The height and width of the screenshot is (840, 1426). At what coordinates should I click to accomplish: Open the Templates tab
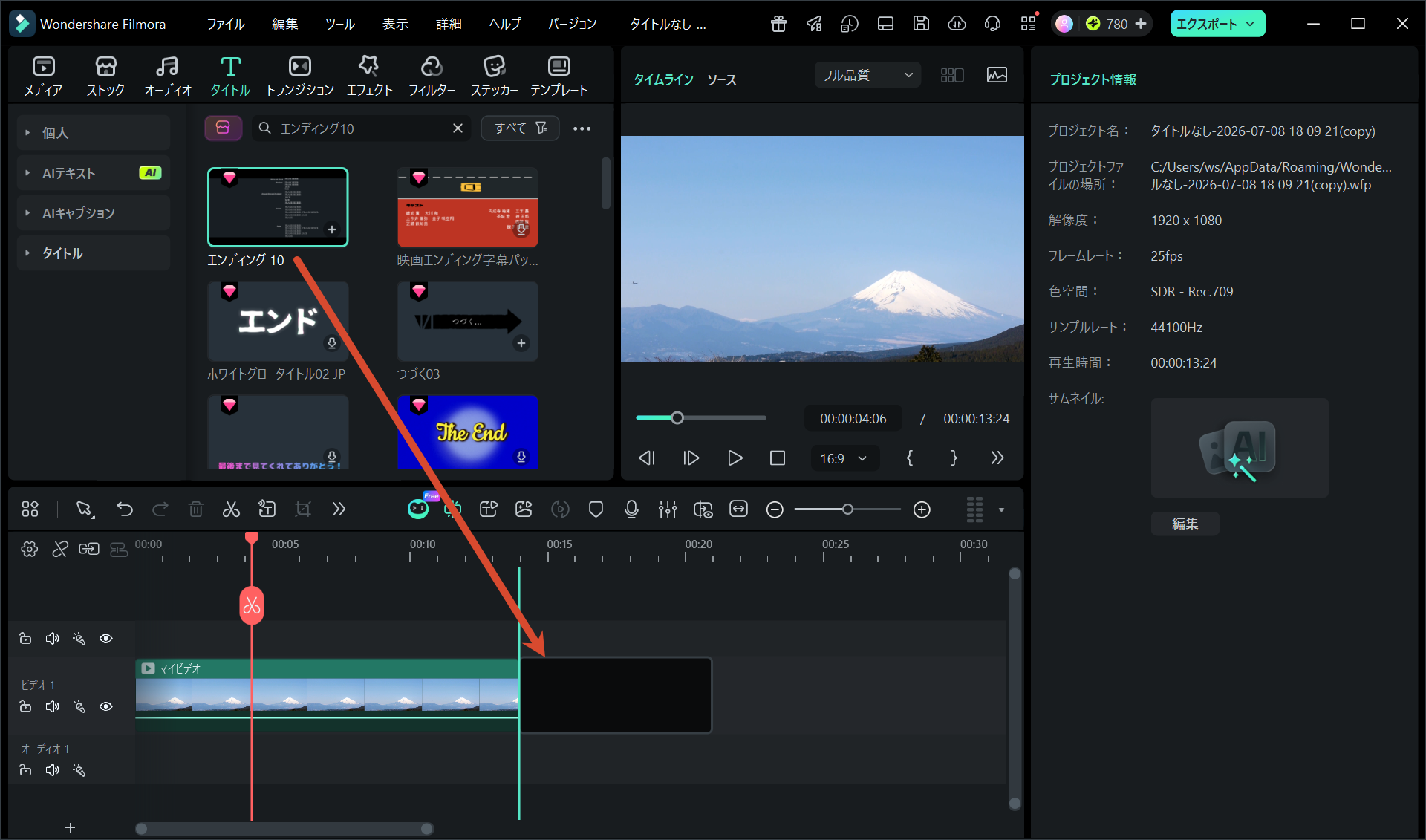559,76
